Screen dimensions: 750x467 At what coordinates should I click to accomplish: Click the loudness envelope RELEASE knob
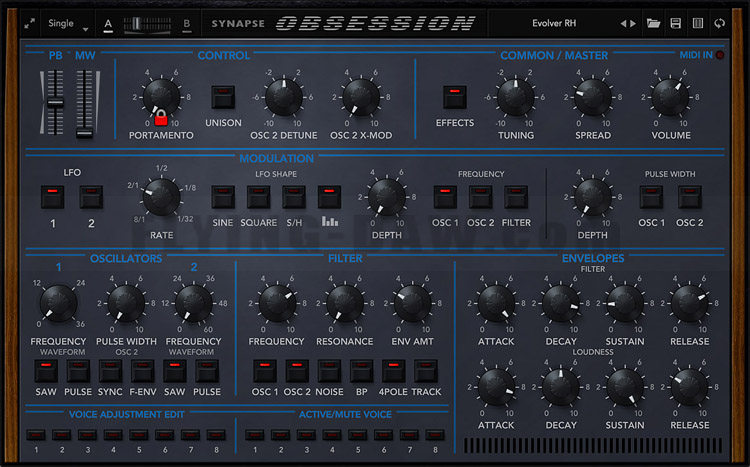(x=689, y=387)
